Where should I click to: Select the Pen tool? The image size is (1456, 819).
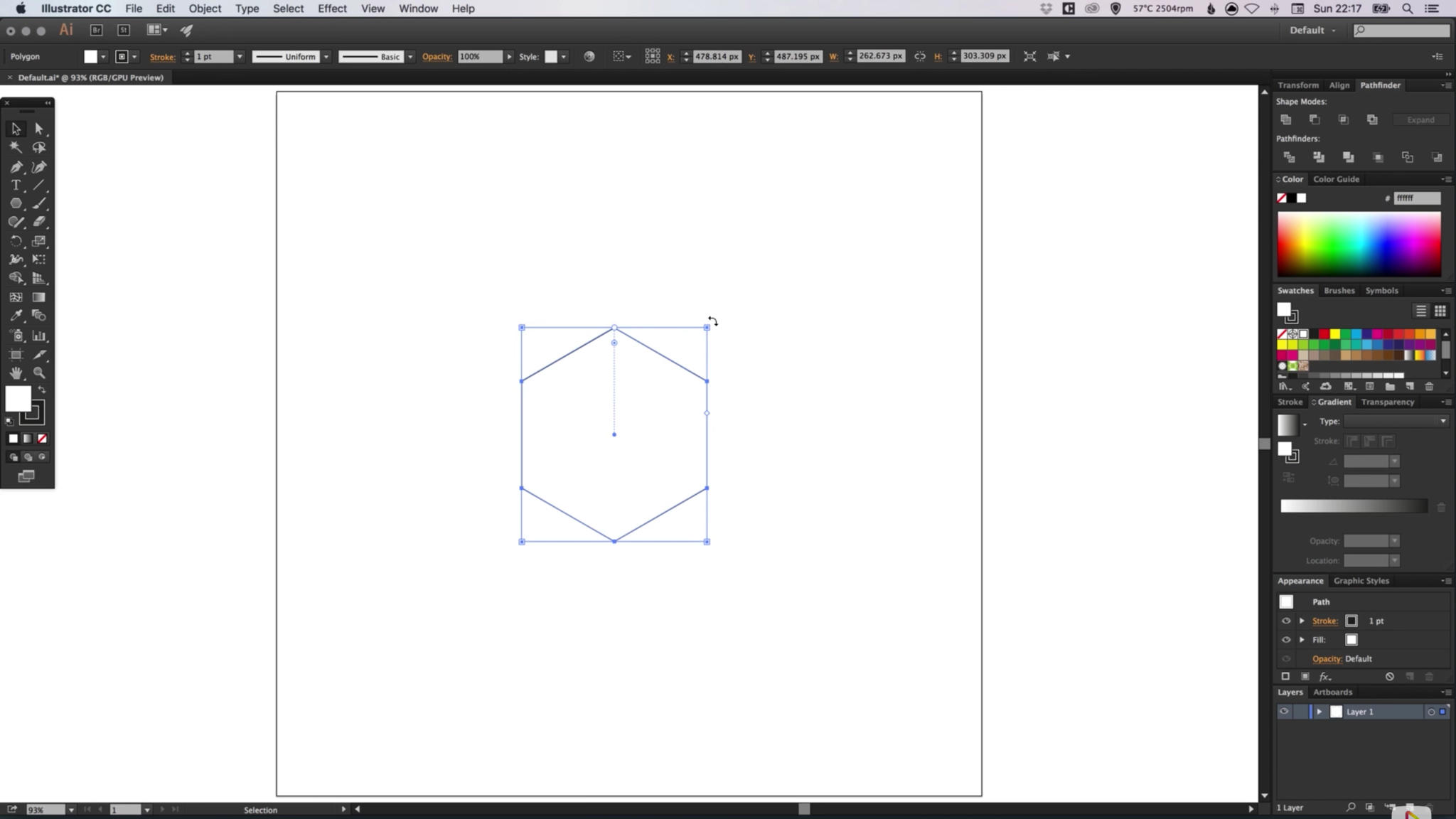point(16,167)
